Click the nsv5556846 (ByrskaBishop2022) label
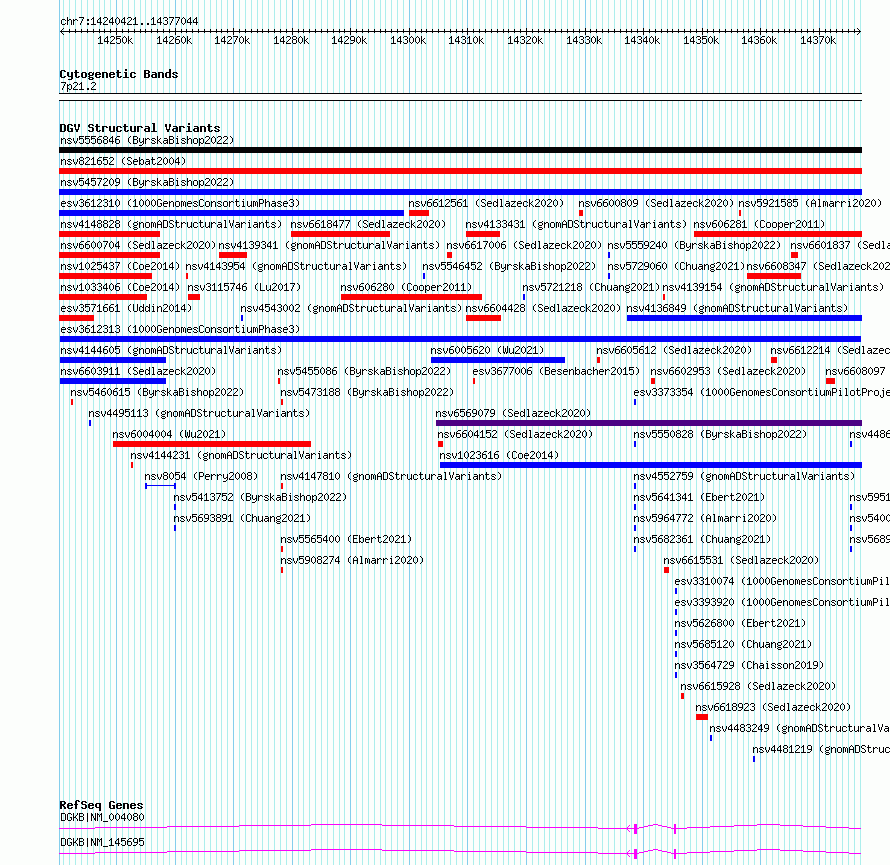890x865 pixels. (x=147, y=140)
